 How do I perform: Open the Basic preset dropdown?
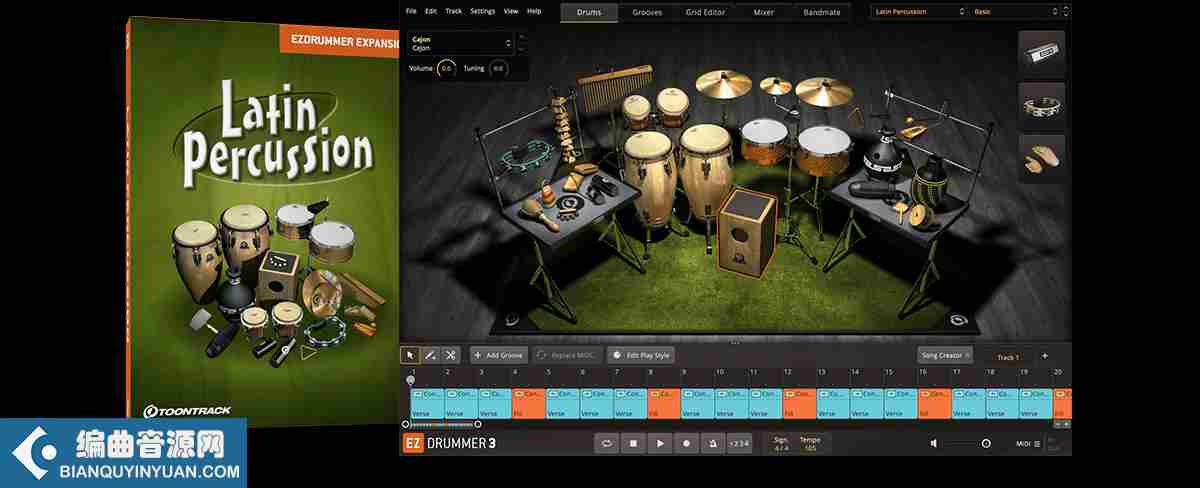[1014, 11]
